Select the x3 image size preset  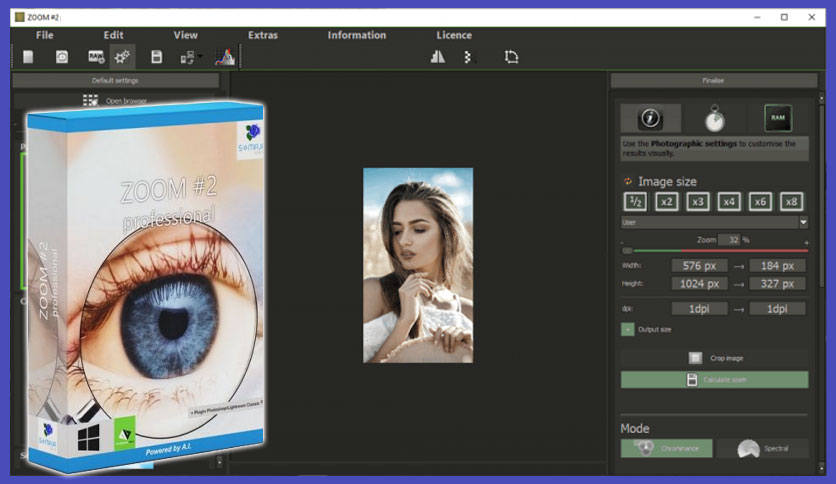(697, 201)
